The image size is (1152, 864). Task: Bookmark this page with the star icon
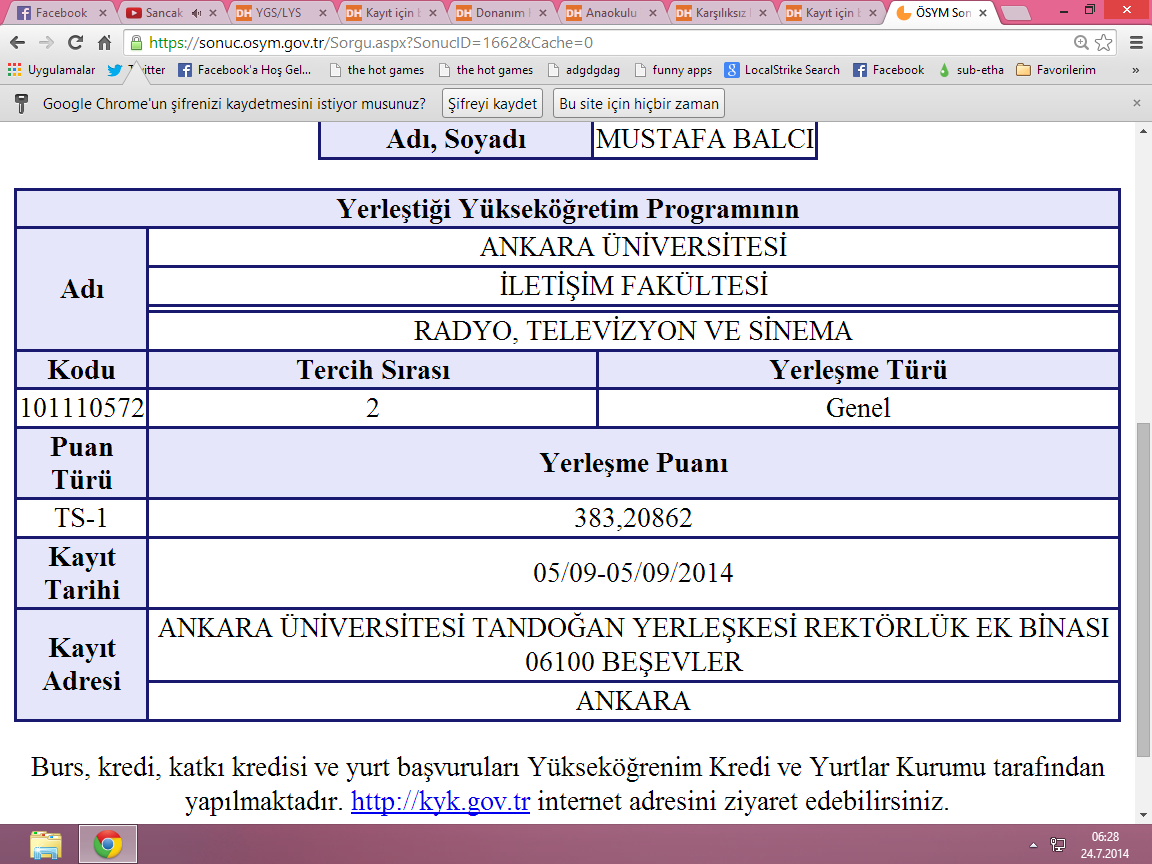tap(1104, 43)
